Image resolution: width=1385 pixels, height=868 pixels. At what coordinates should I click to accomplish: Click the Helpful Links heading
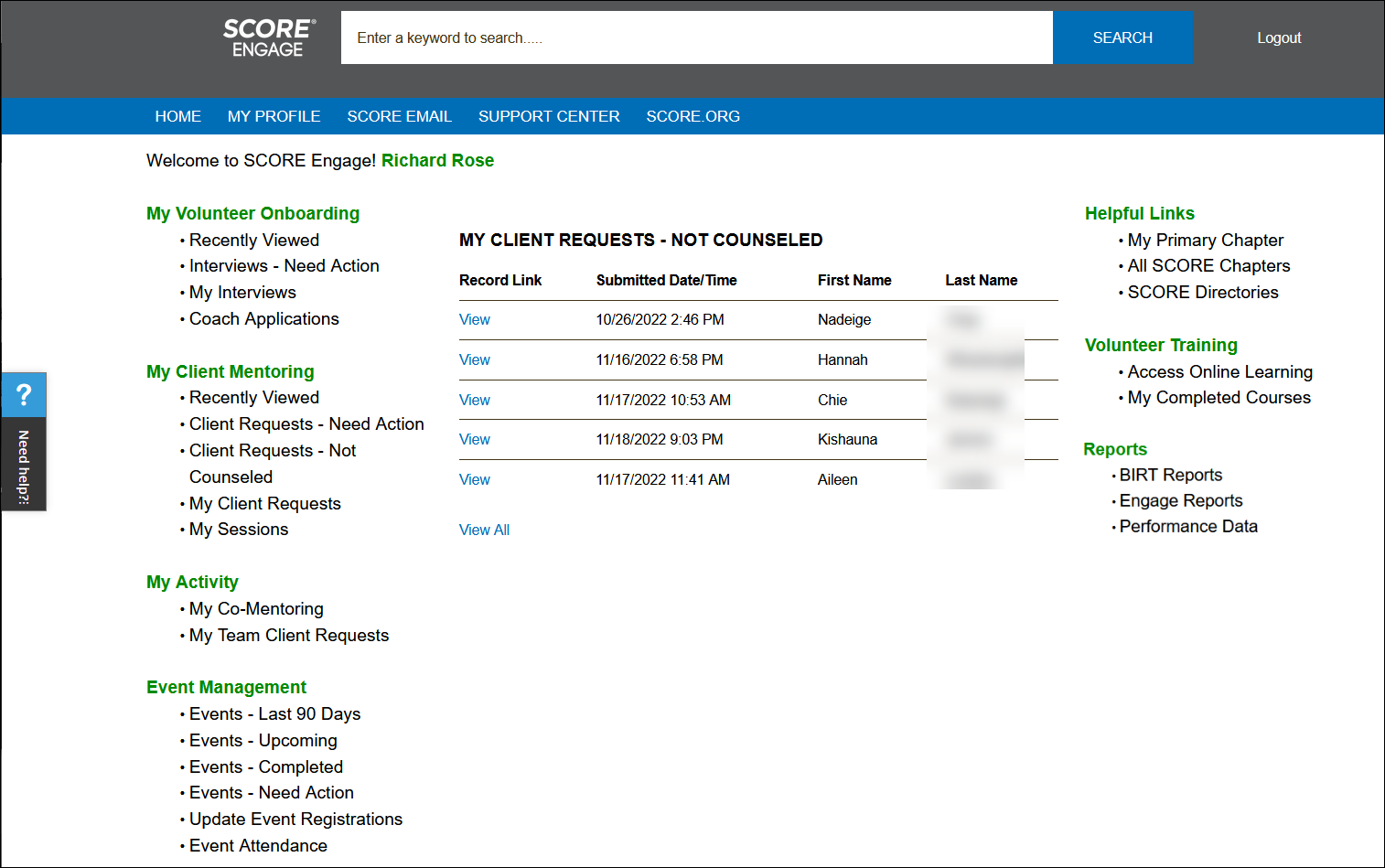coord(1139,213)
